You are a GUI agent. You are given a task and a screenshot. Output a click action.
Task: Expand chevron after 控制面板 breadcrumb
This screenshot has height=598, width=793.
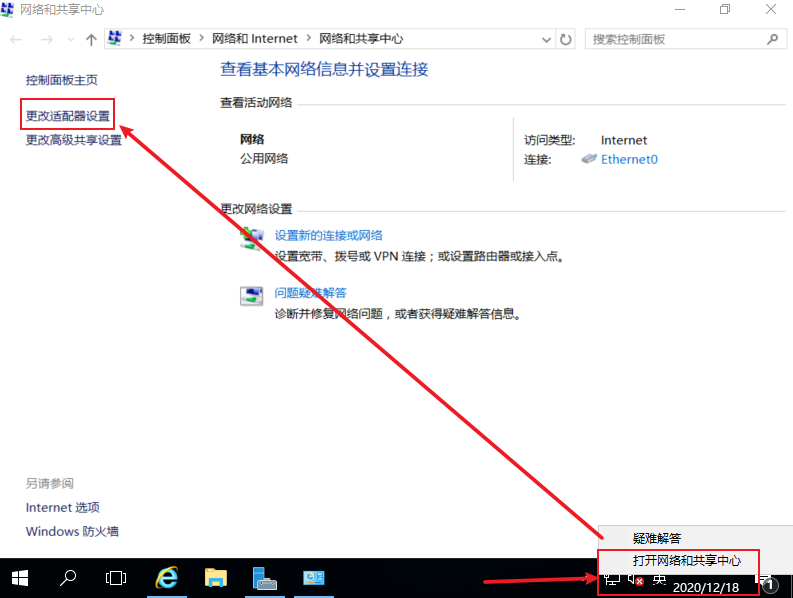[201, 38]
